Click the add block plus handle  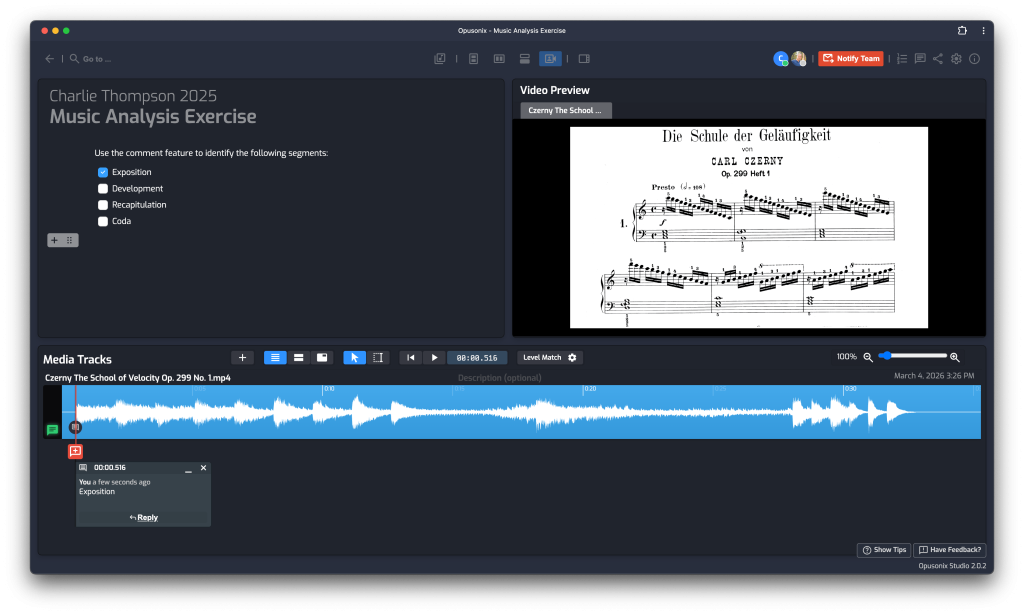tap(54, 240)
